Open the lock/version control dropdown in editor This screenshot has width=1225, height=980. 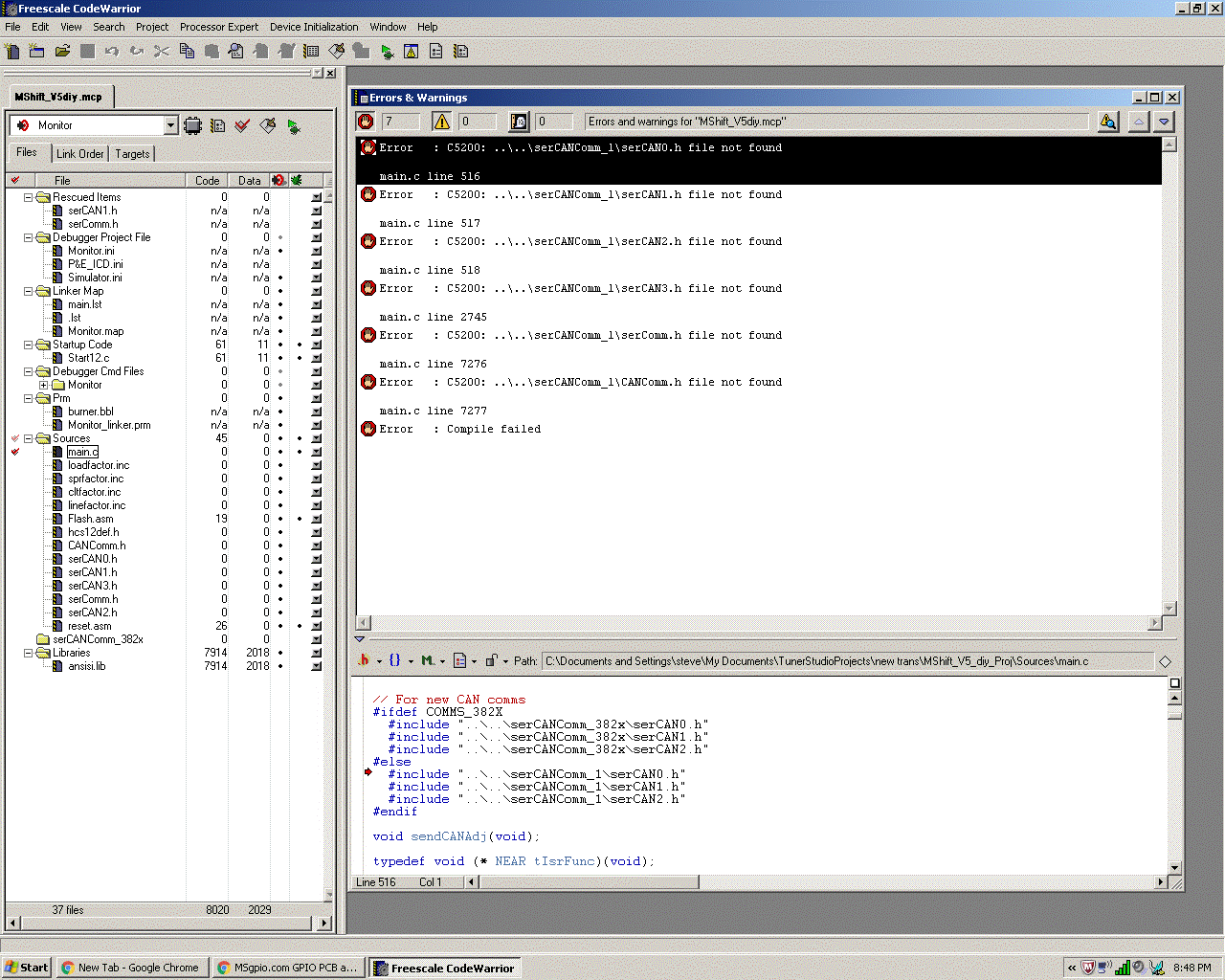tap(496, 660)
